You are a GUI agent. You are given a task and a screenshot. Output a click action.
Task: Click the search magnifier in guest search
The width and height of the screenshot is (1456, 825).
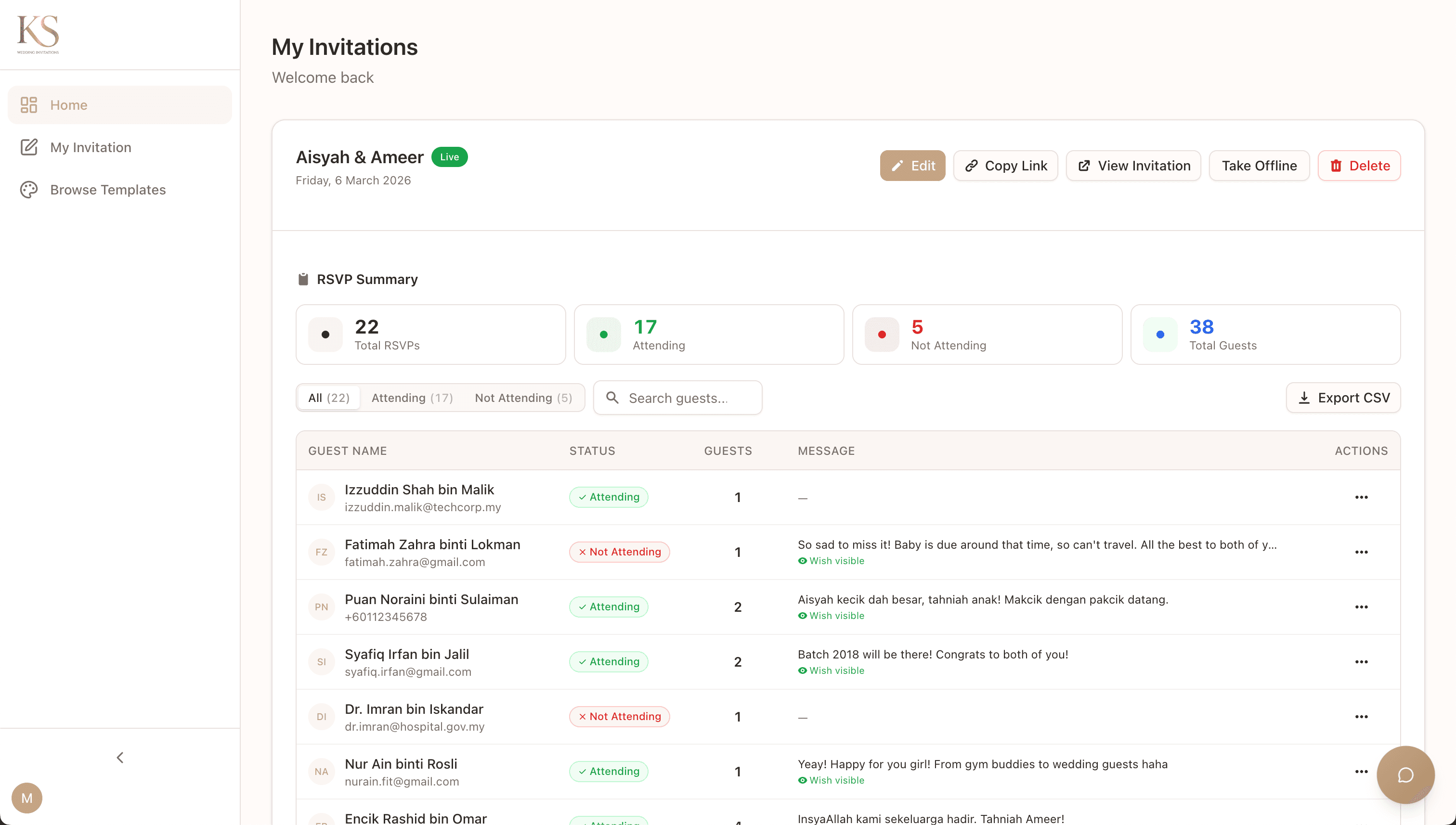coord(612,398)
